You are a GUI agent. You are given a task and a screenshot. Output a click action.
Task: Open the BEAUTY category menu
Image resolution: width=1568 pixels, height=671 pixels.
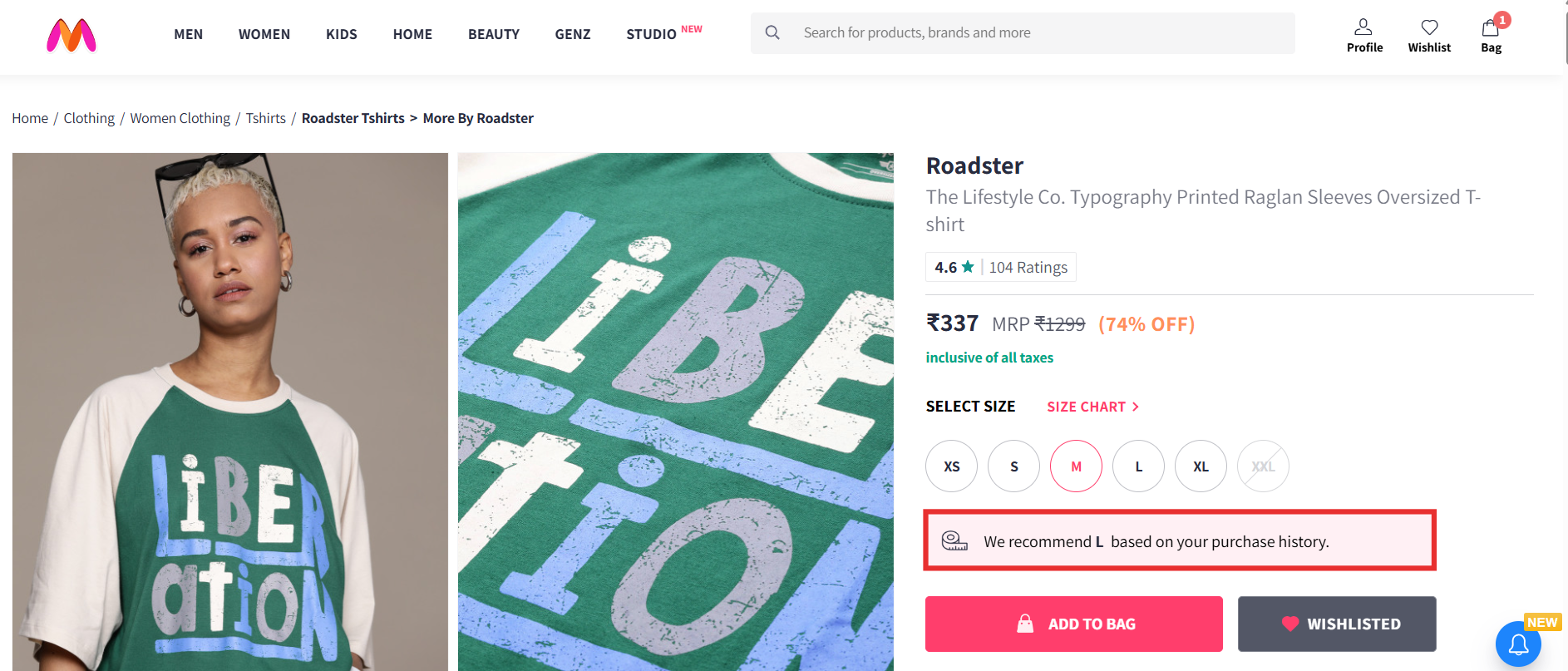pyautogui.click(x=494, y=34)
